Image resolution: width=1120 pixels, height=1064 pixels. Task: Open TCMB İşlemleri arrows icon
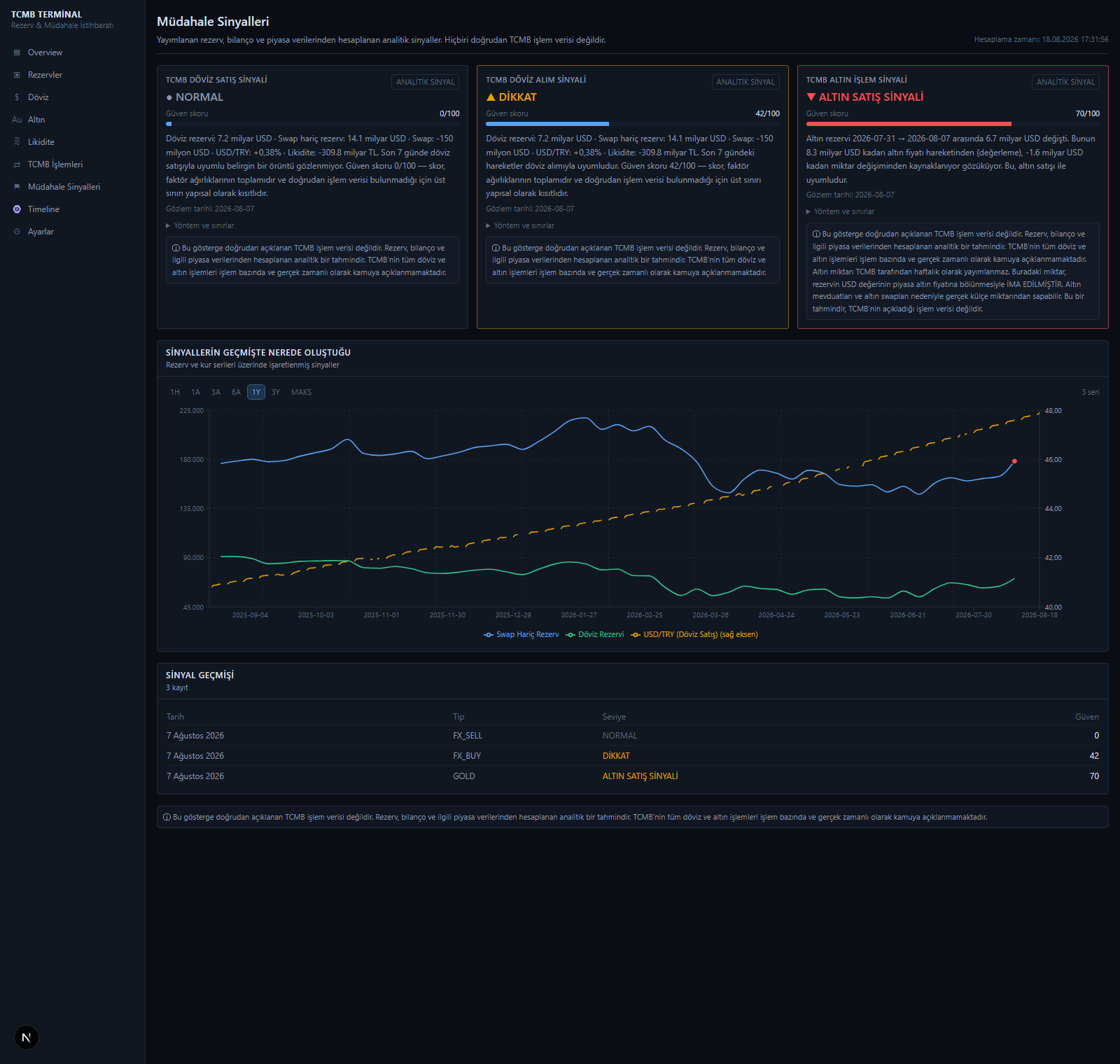coord(17,164)
